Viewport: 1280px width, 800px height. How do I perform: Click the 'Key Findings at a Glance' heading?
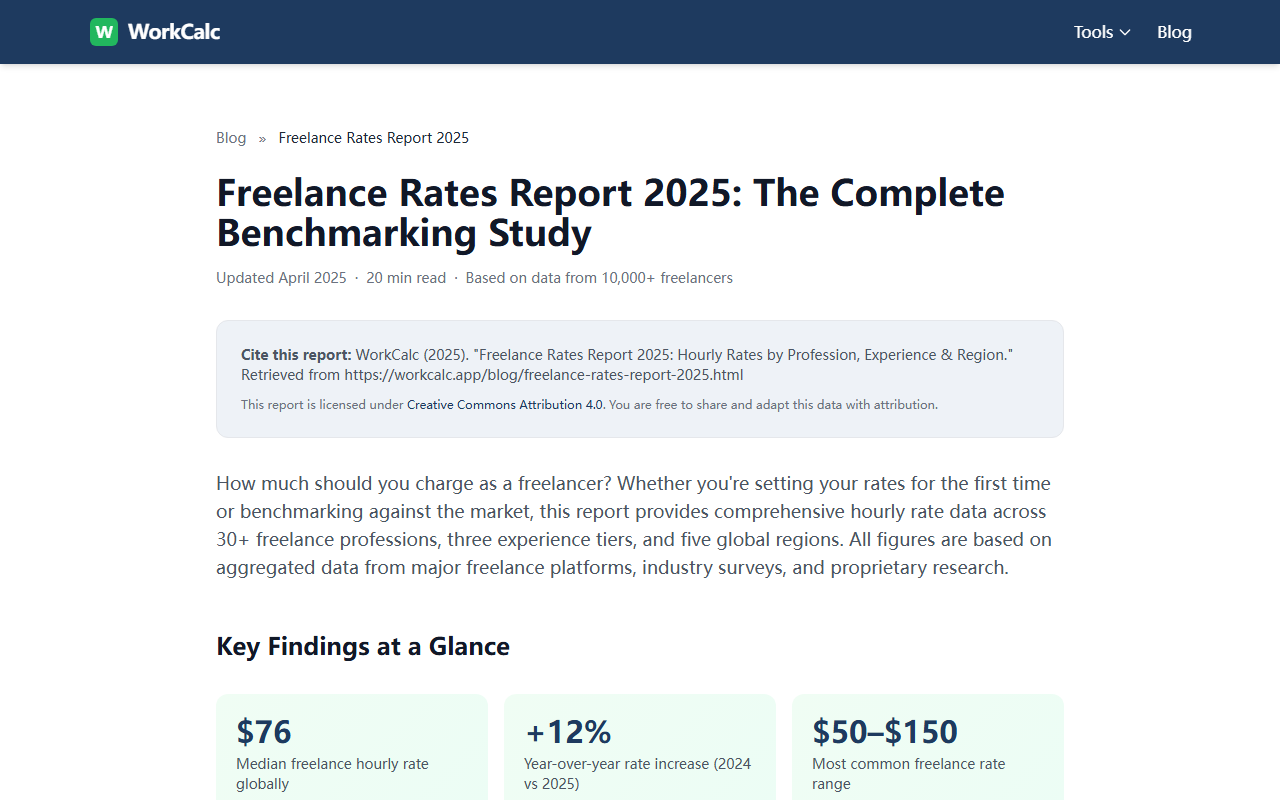pyautogui.click(x=363, y=646)
